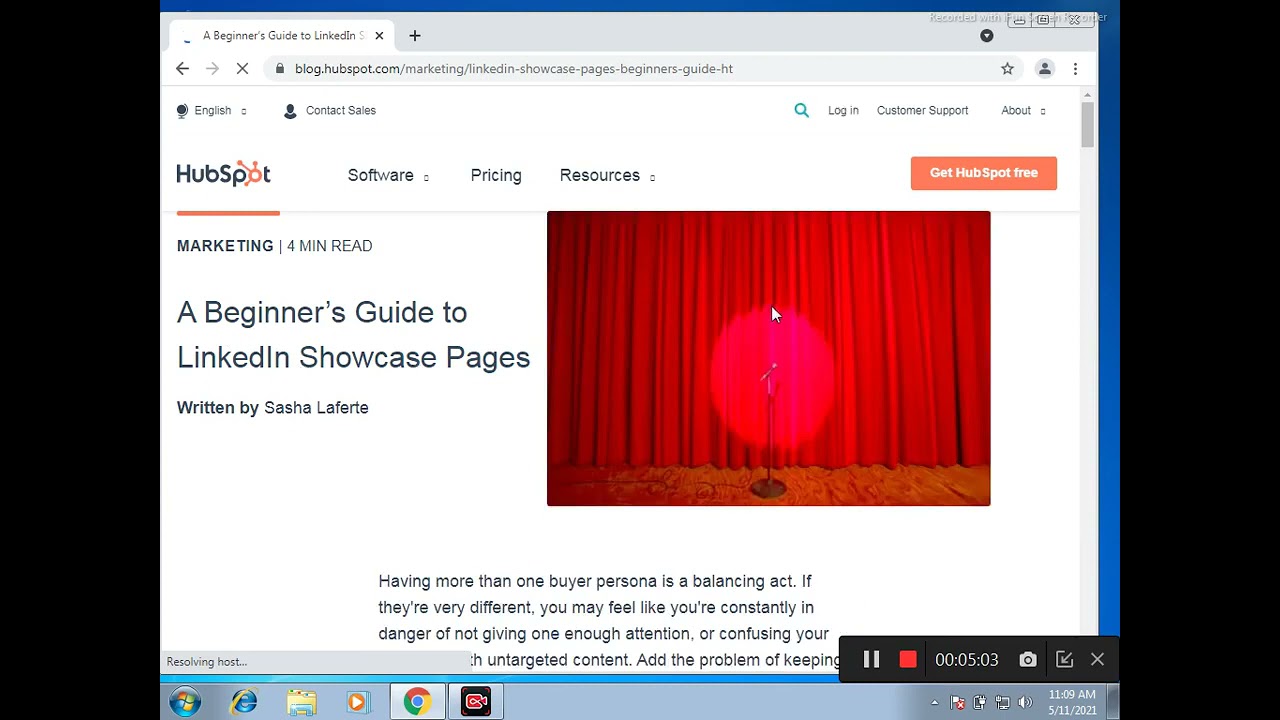Click the red curtain stage image

pos(768,358)
